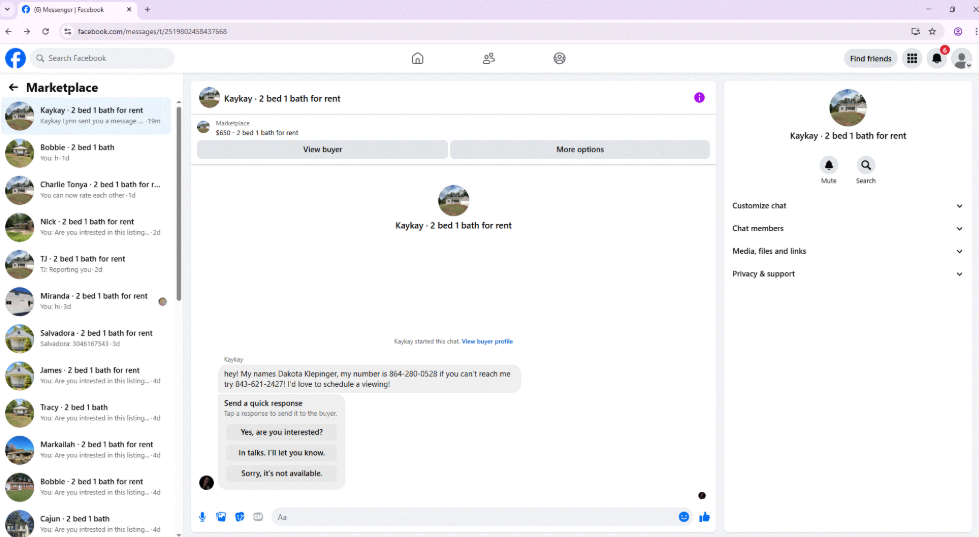Send quick response 'In talks. I'll let you know.'

[x=282, y=453]
